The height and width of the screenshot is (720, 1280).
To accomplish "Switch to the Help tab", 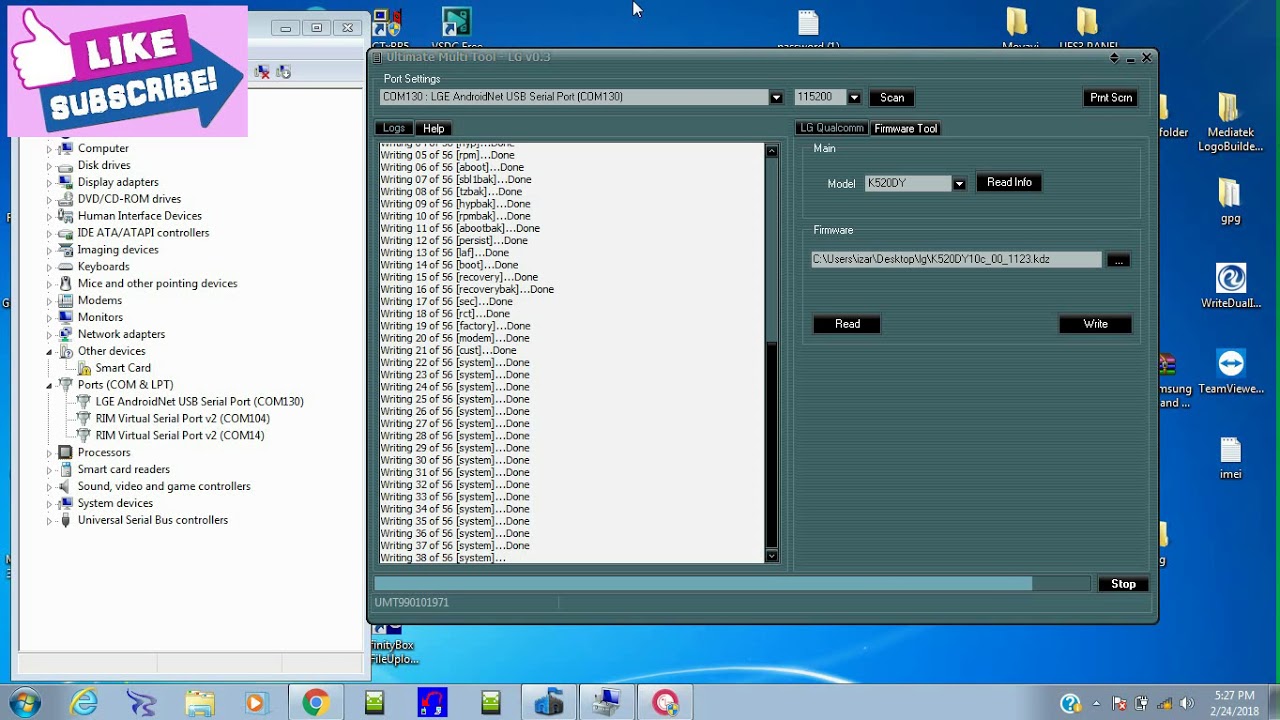I will (x=433, y=128).
